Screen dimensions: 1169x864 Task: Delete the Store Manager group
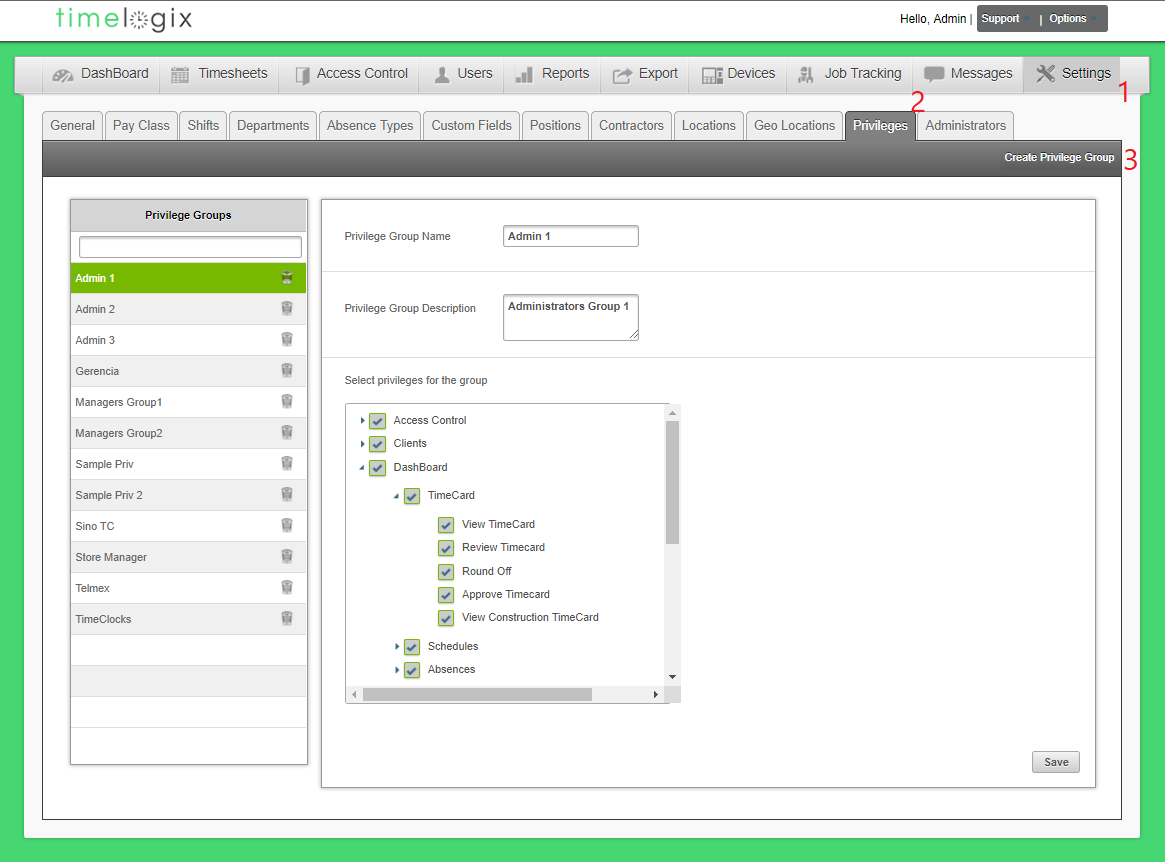pos(287,556)
